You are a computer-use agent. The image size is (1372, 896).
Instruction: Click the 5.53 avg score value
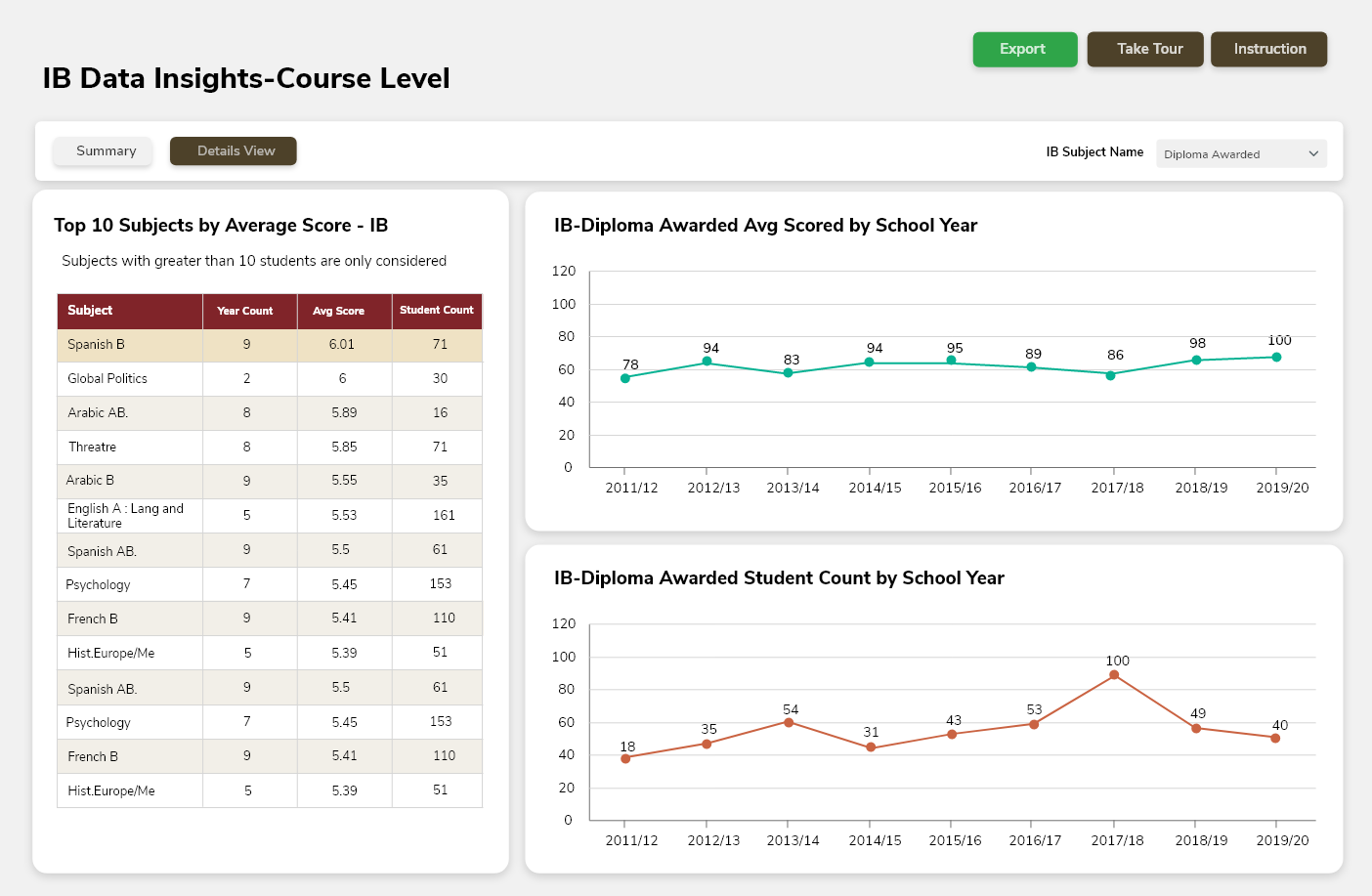[344, 516]
